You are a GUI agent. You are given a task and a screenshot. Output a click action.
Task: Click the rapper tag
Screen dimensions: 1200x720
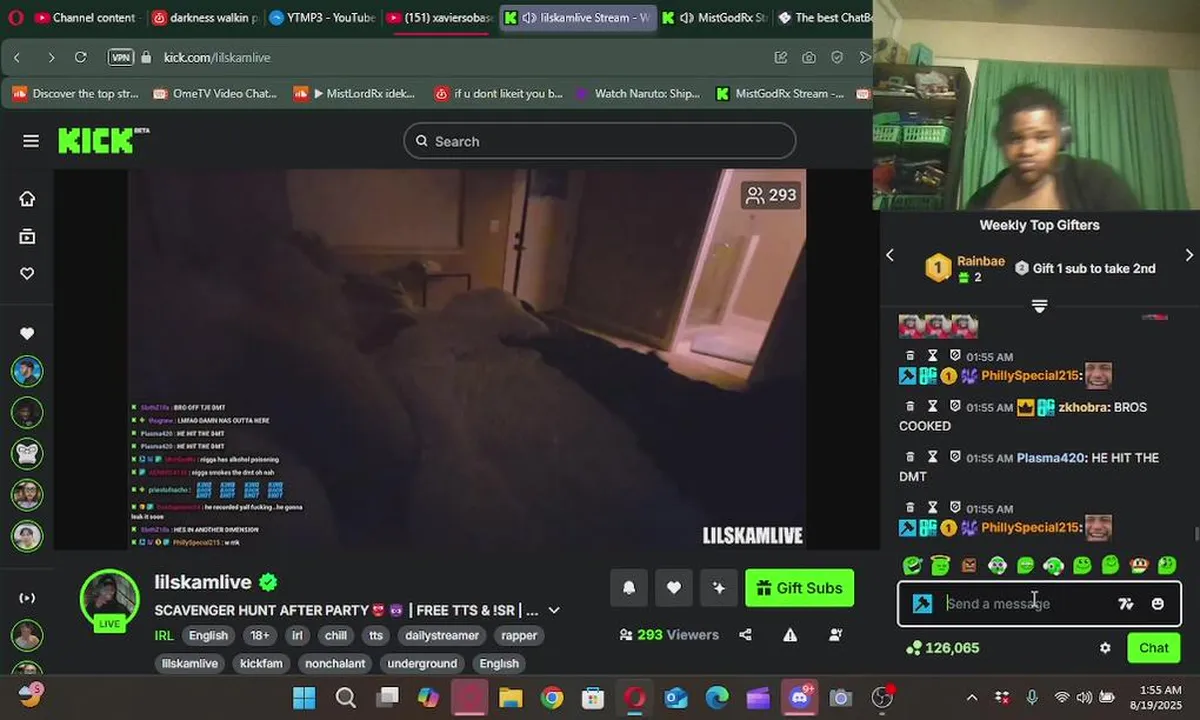click(x=519, y=635)
